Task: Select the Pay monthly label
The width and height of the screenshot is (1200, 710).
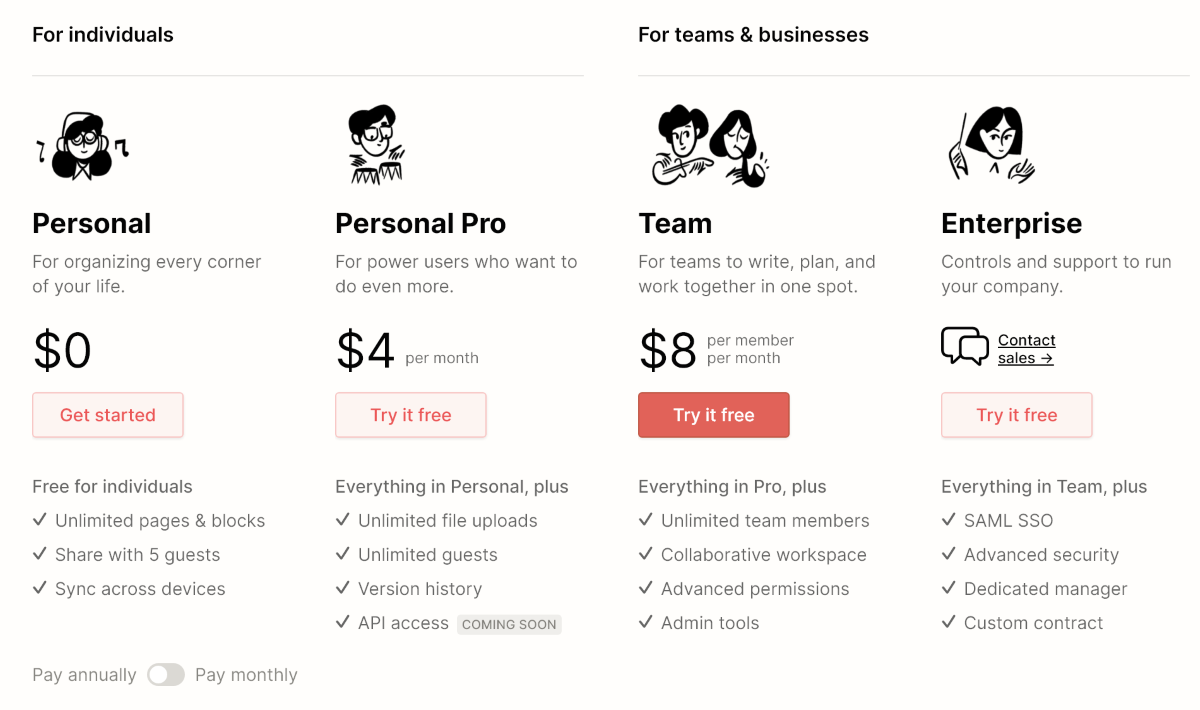Action: click(246, 675)
